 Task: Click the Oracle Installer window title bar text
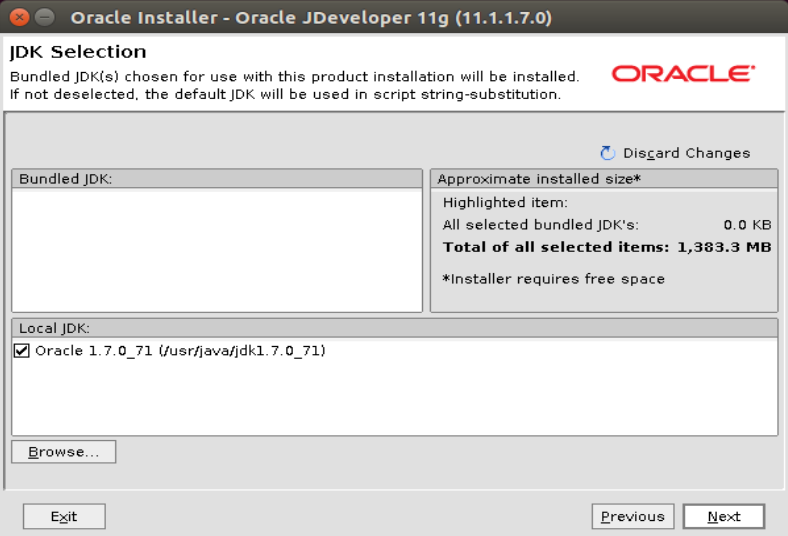tap(311, 18)
